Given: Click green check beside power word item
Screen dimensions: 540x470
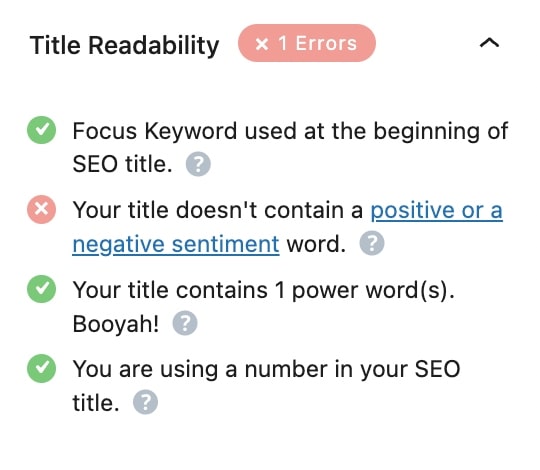Looking at the screenshot, I should point(41,289).
